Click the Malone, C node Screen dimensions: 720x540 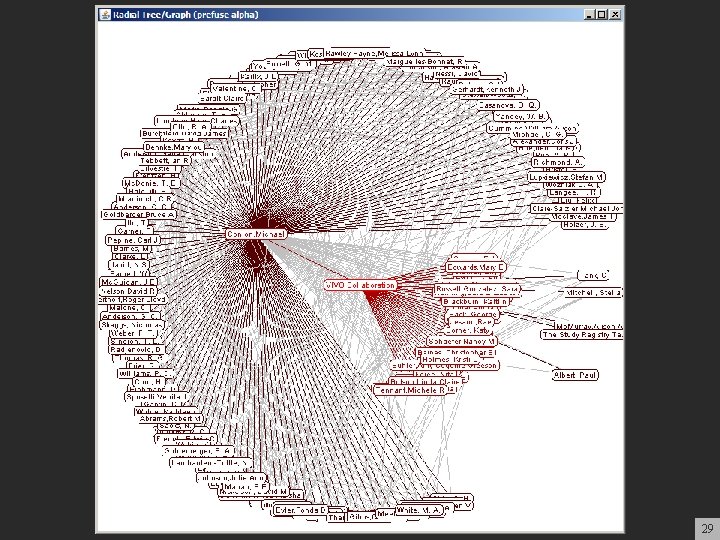coord(129,308)
